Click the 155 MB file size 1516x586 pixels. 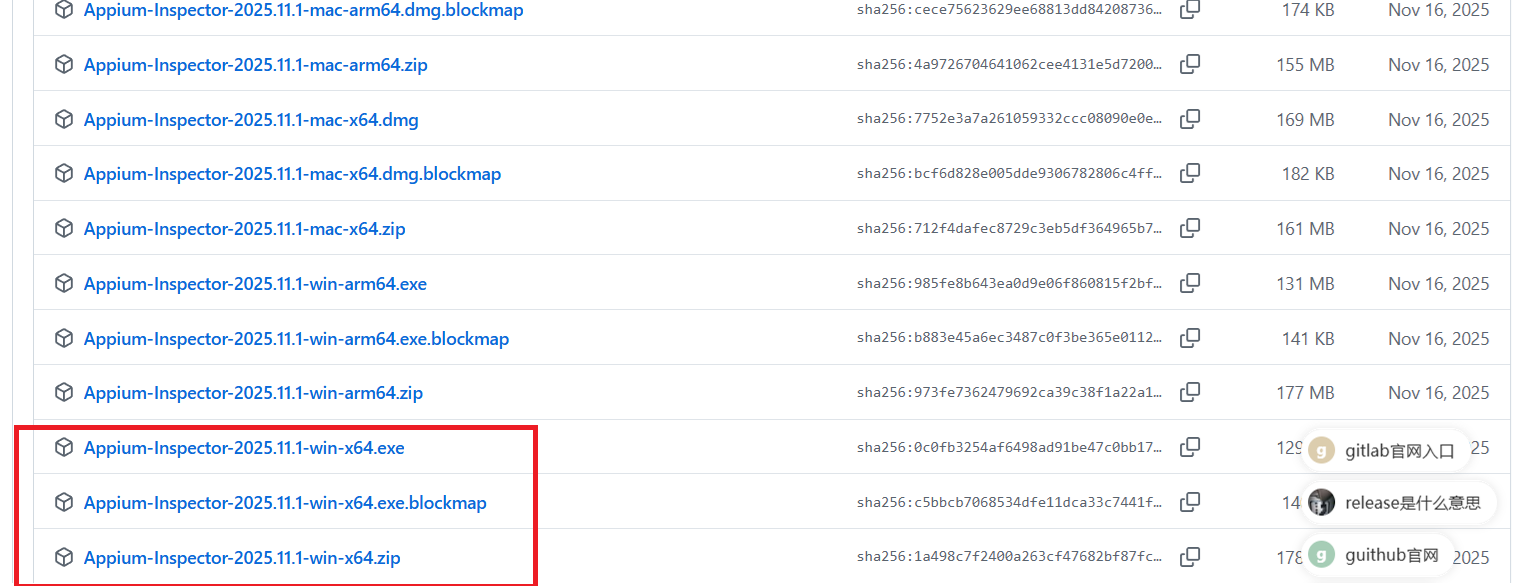click(x=1305, y=64)
